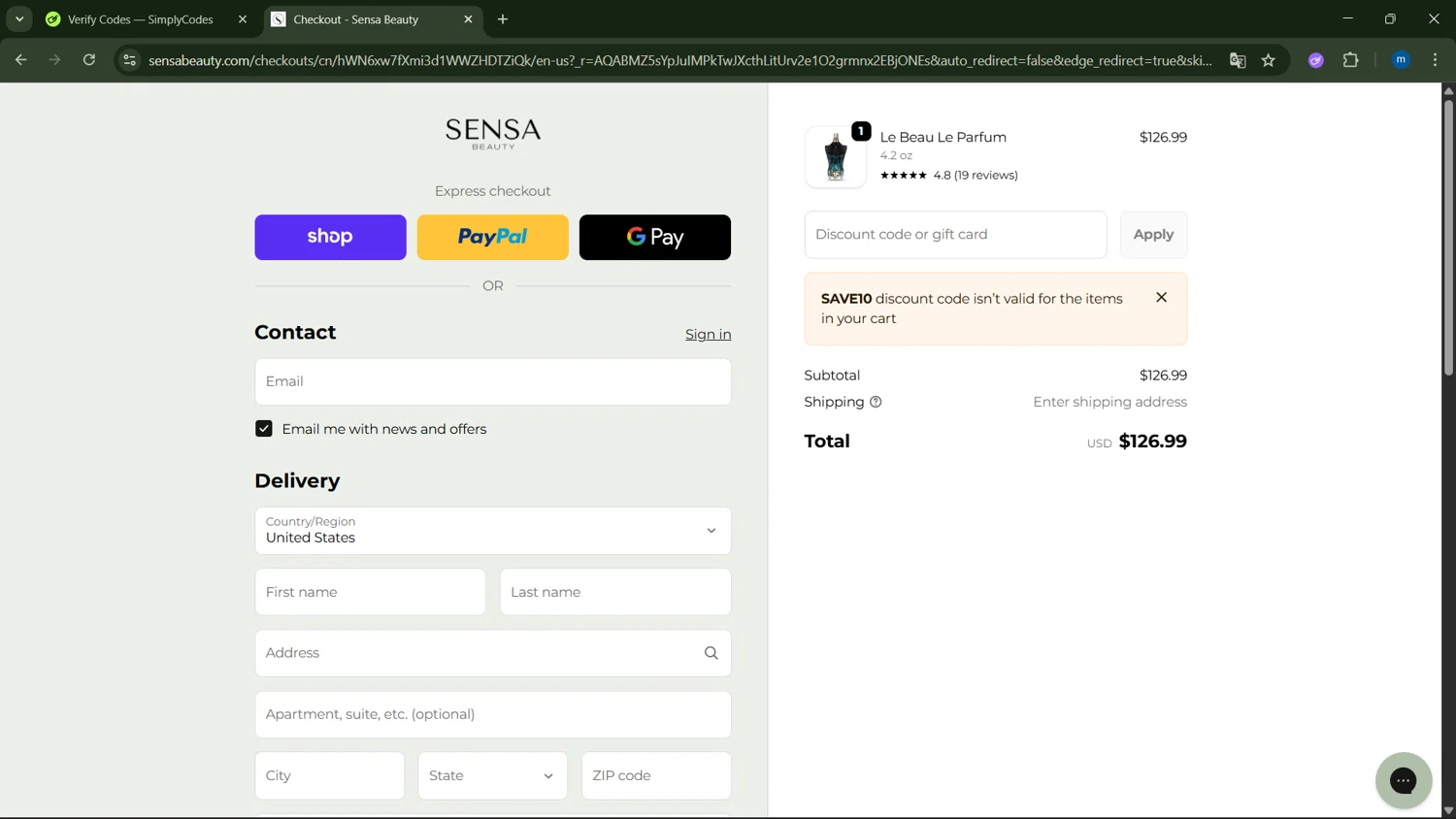This screenshot has height=819, width=1456.
Task: Click the address bar URL
Action: point(679,60)
